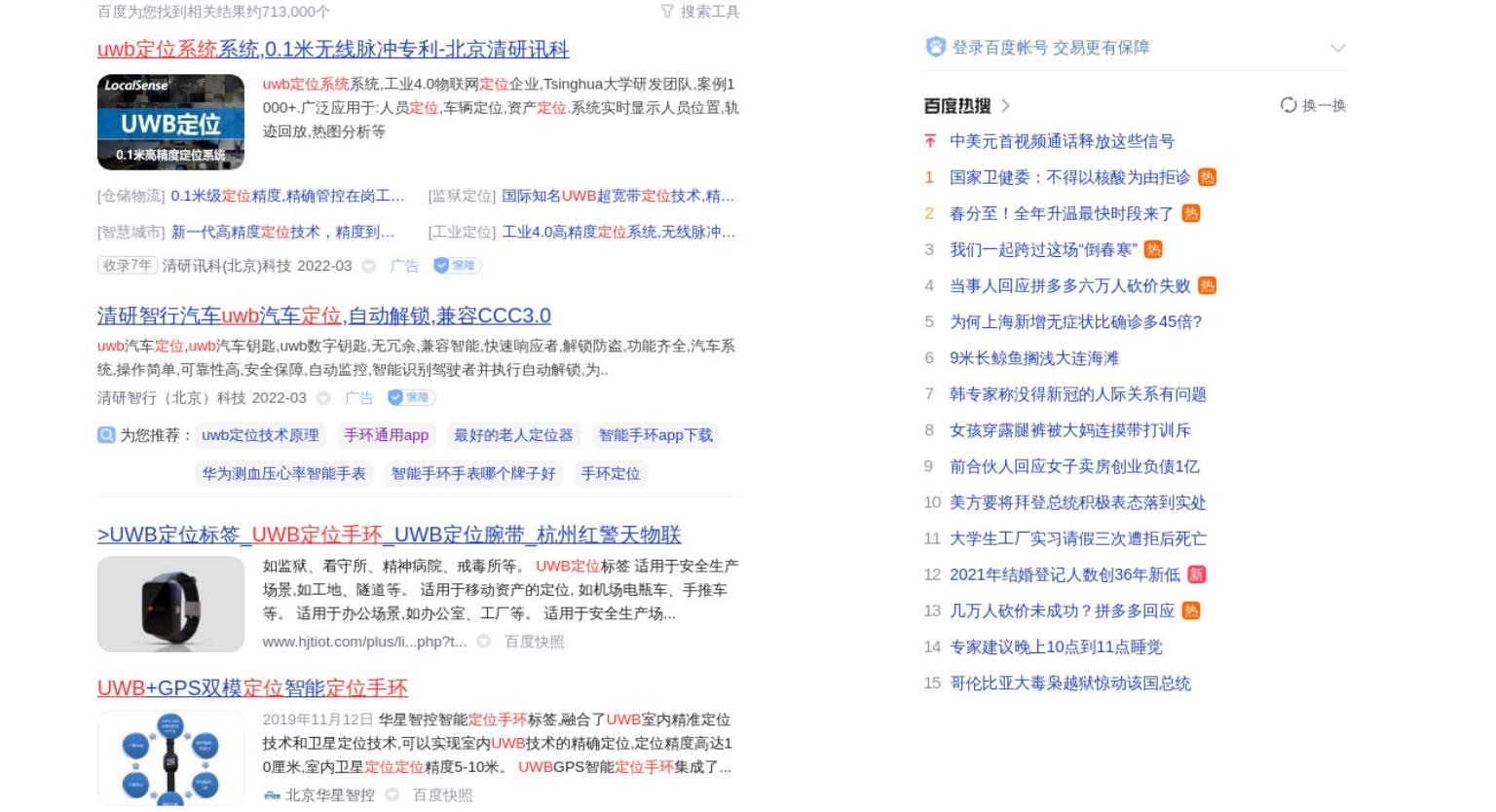Open 百度快照 for the hjtiot result
Image resolution: width=1496 pixels, height=812 pixels.
pos(534,642)
